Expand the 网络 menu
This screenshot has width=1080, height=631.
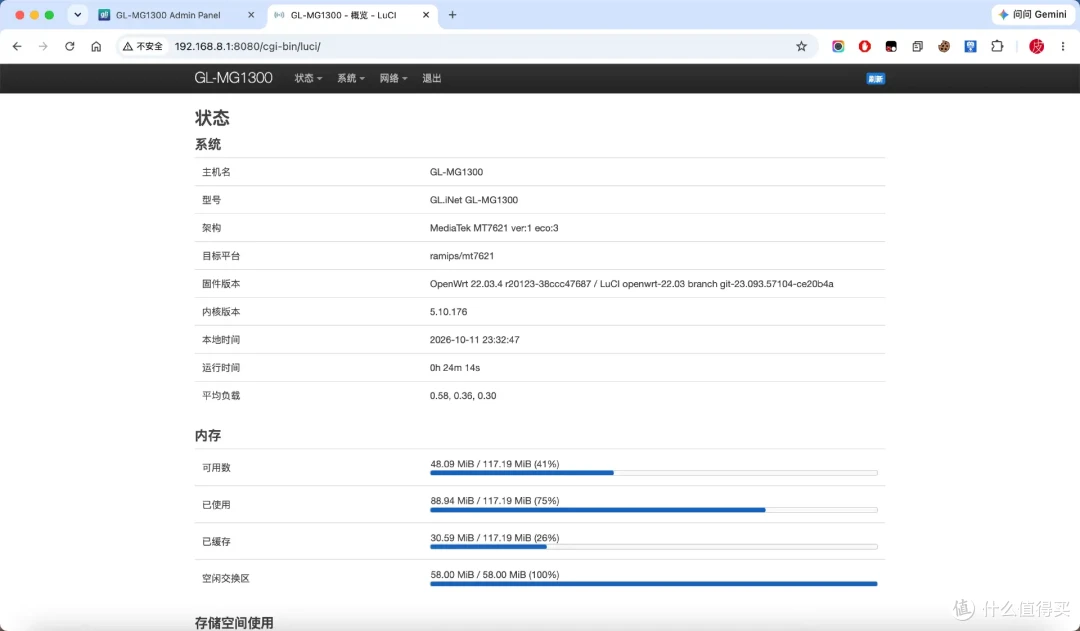point(393,79)
